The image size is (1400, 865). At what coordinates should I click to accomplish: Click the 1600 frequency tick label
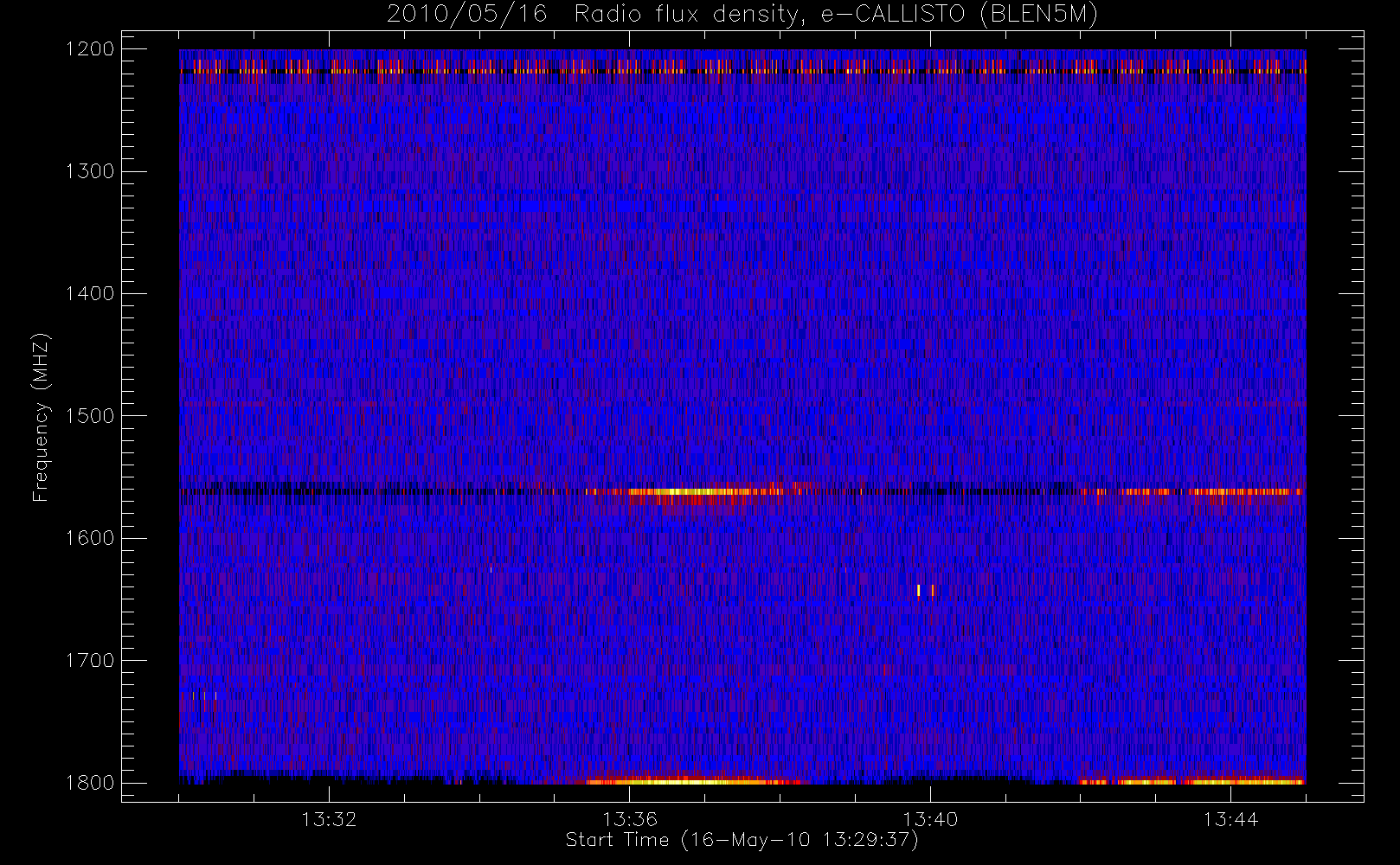[x=90, y=538]
